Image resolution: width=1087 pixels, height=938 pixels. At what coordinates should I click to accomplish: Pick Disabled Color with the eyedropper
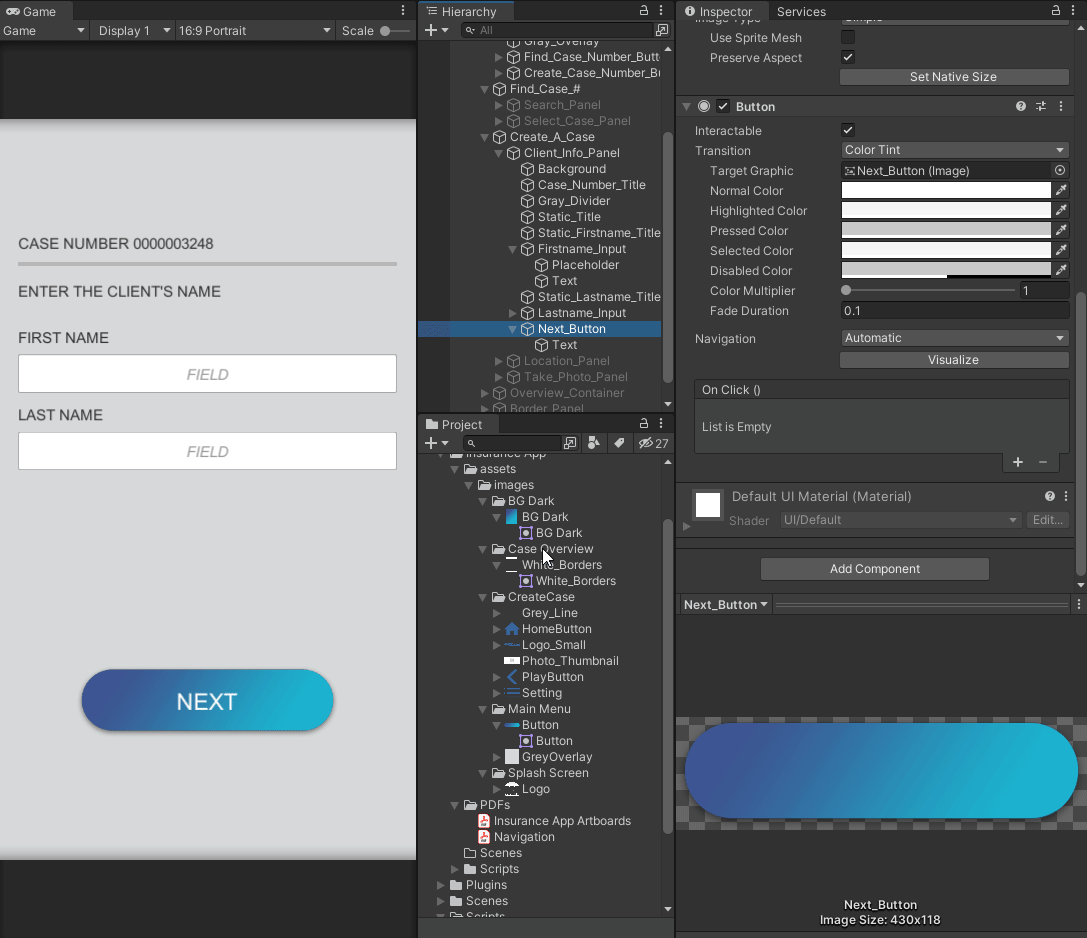[x=1061, y=270]
